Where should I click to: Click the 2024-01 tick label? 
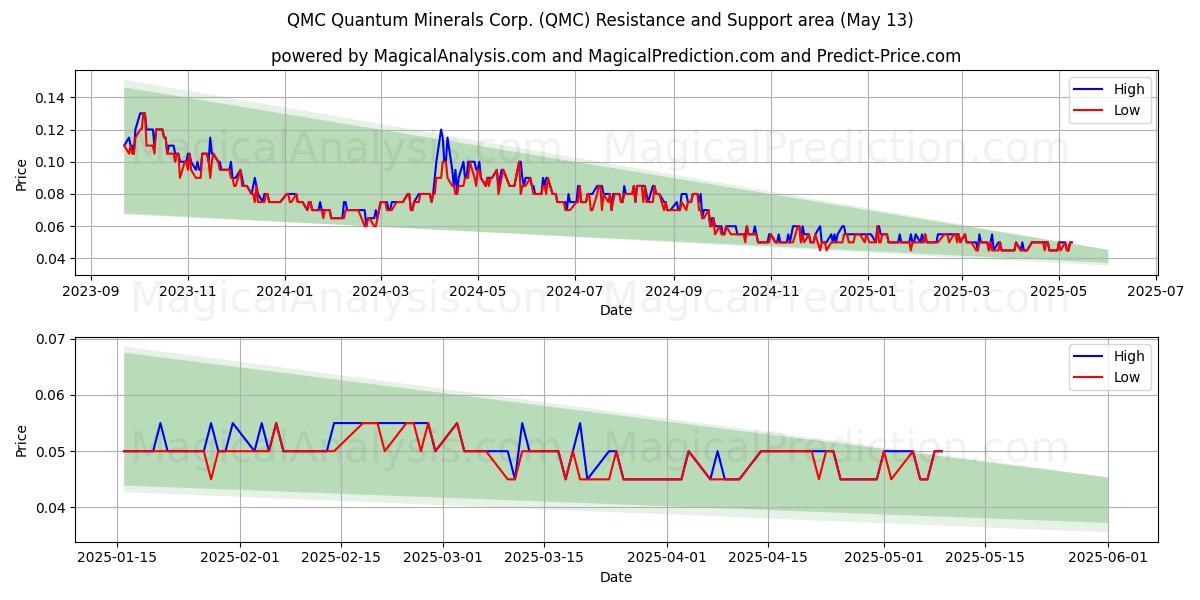coord(285,291)
